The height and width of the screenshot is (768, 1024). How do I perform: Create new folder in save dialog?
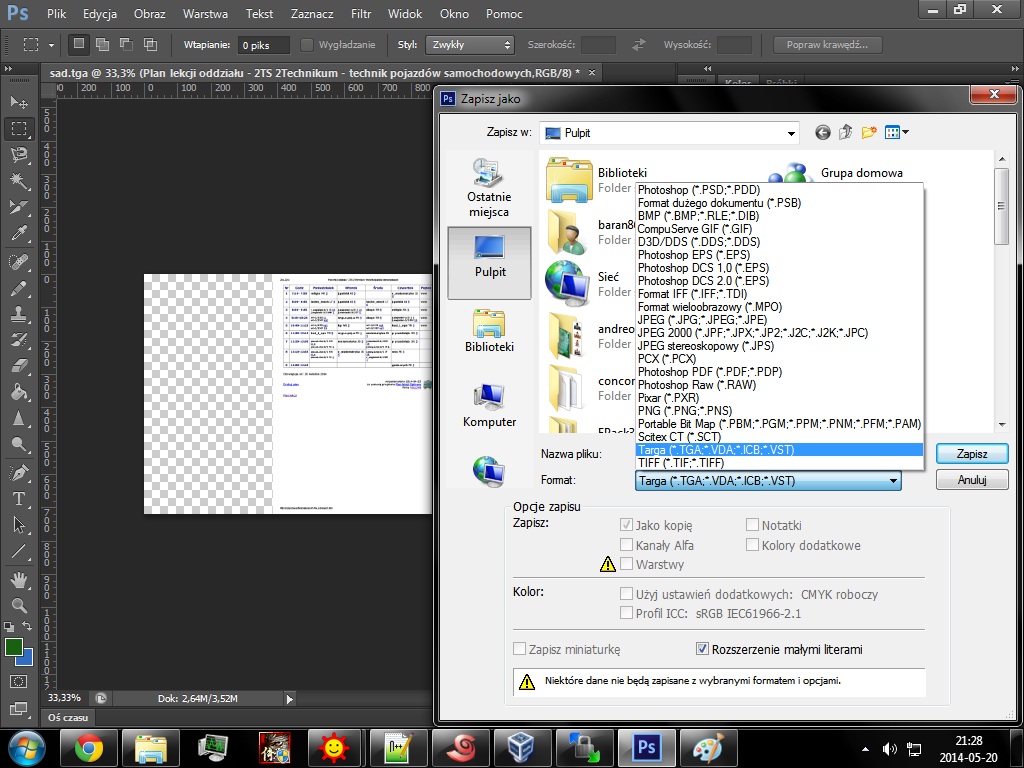[869, 133]
